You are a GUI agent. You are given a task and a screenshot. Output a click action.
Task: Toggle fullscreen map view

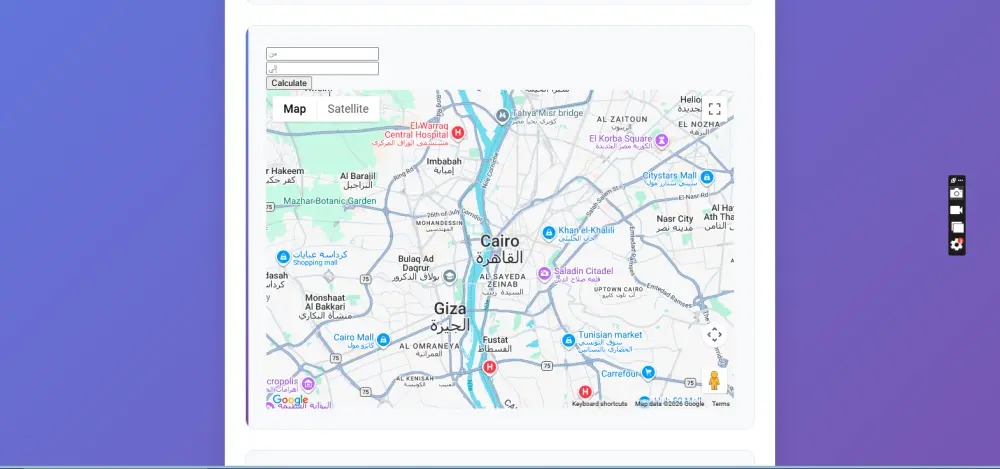(714, 109)
